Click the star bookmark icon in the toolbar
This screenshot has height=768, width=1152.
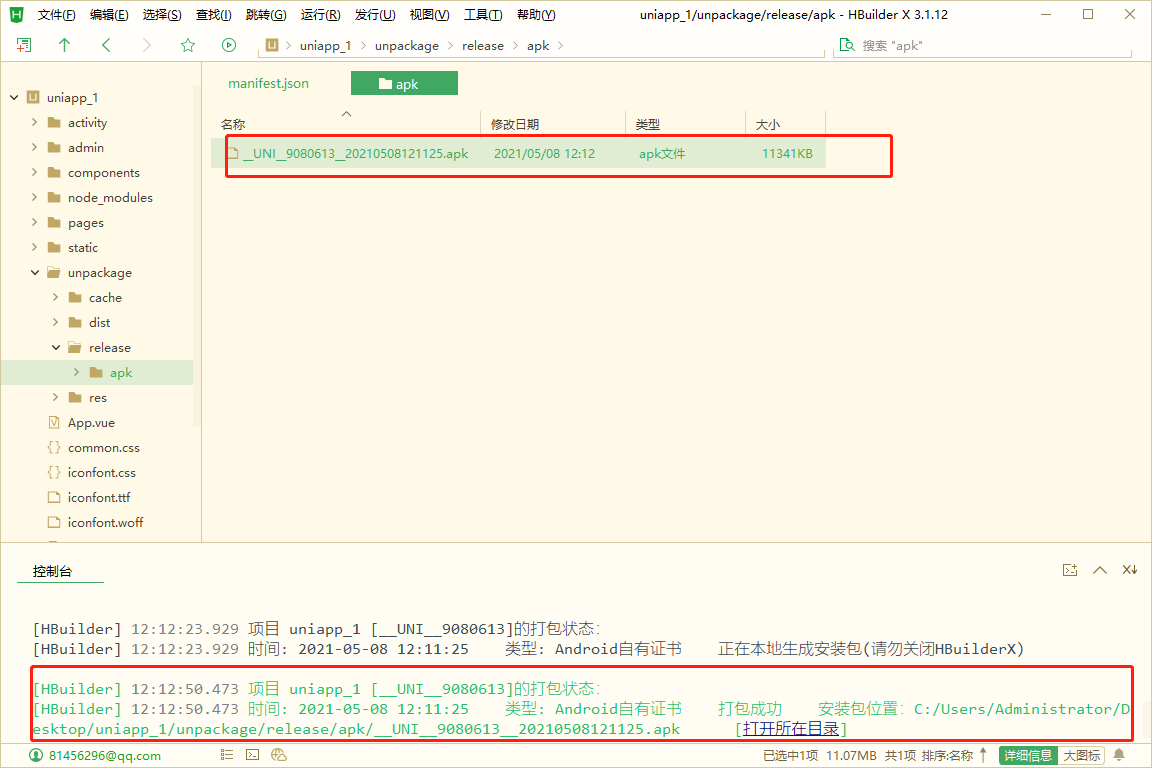pos(187,45)
